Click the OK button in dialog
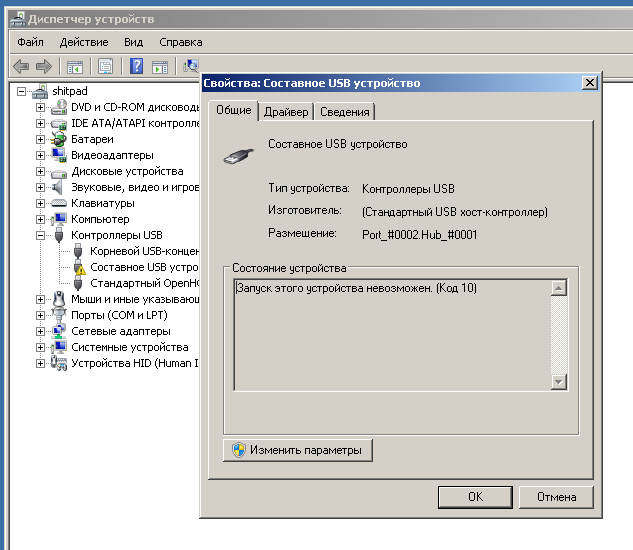 click(475, 496)
